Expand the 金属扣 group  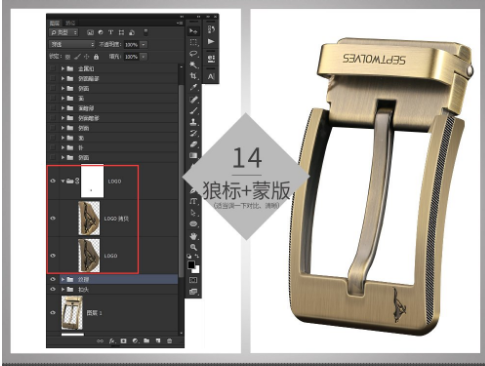click(x=63, y=69)
